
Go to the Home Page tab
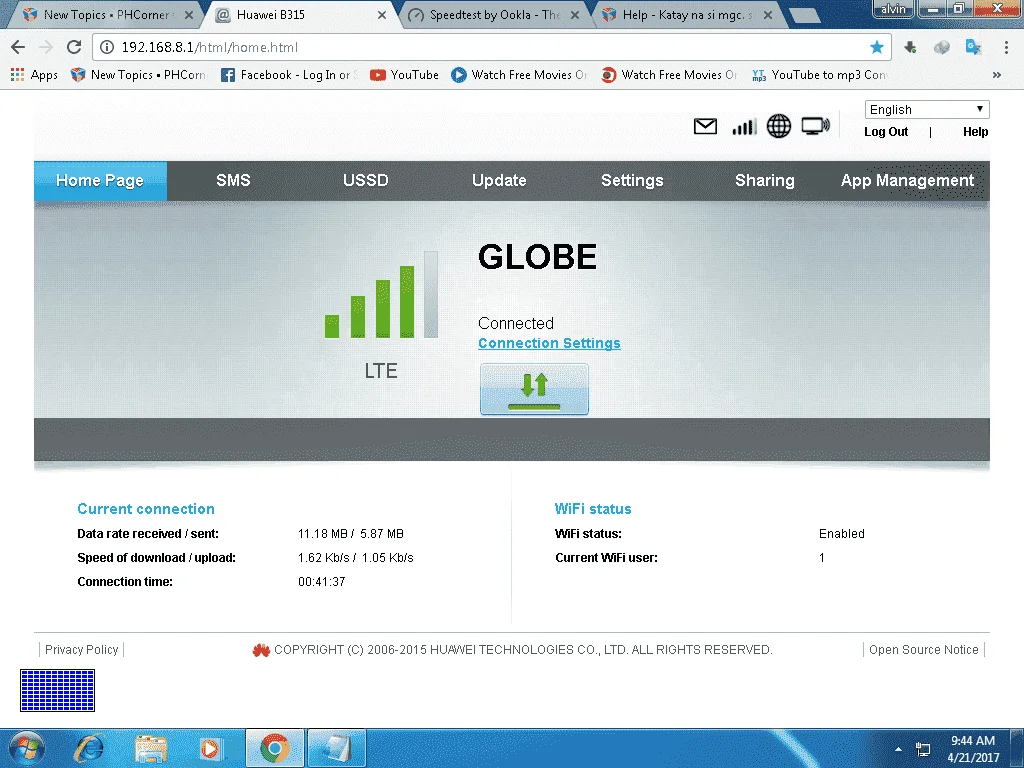(100, 180)
